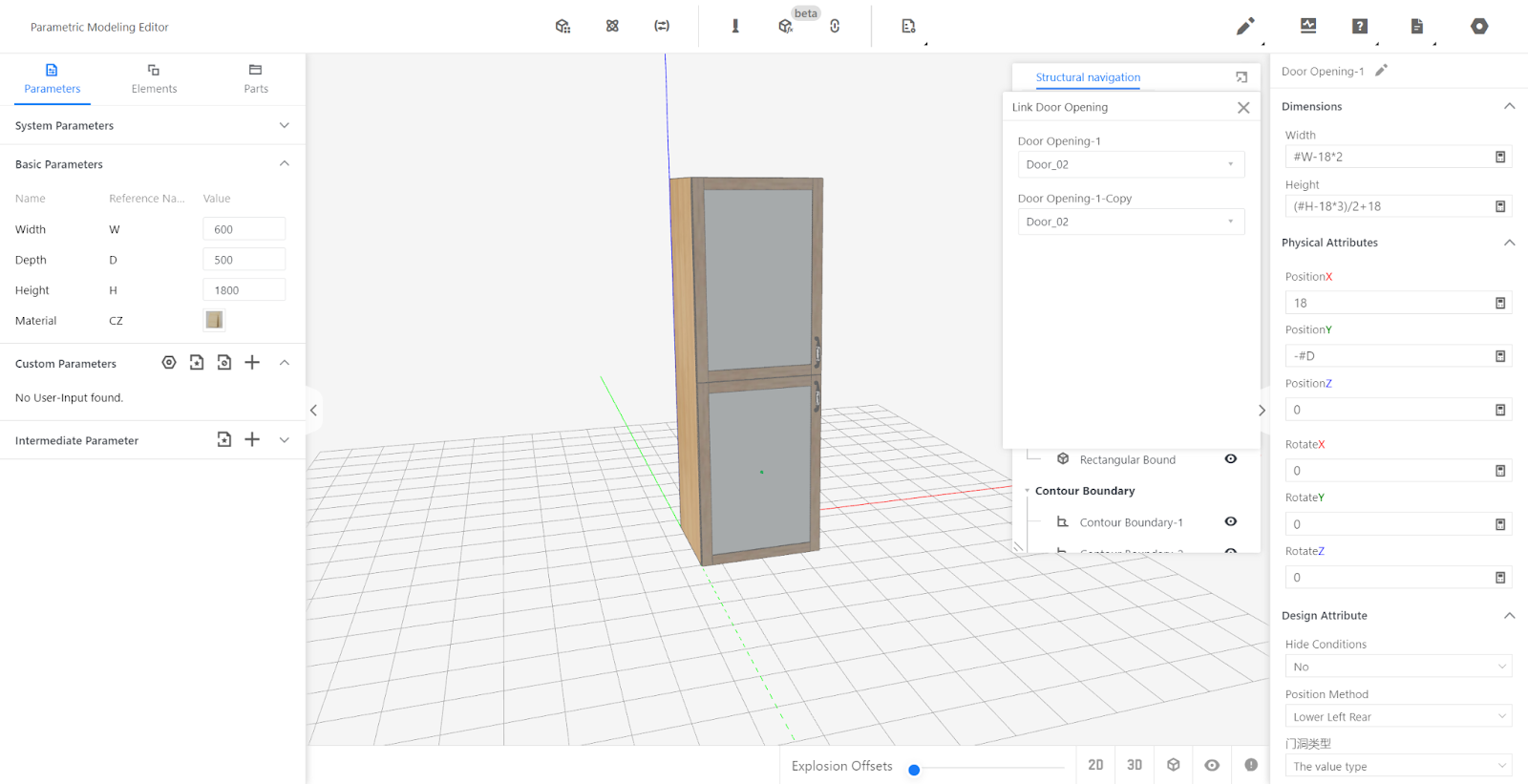The image size is (1528, 784).
Task: Open the Width formula calculator icon
Action: [1500, 157]
